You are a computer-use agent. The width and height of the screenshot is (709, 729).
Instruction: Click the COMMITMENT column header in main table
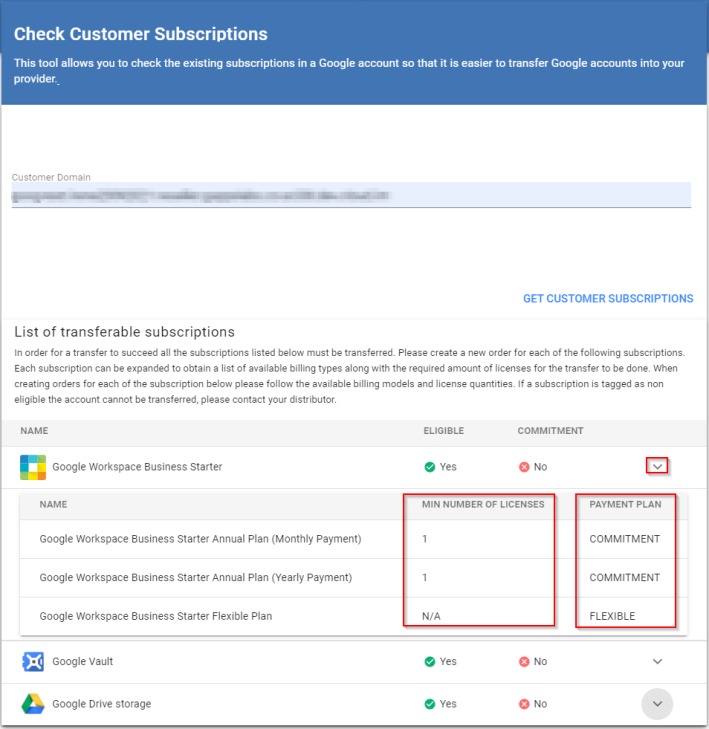tap(550, 431)
